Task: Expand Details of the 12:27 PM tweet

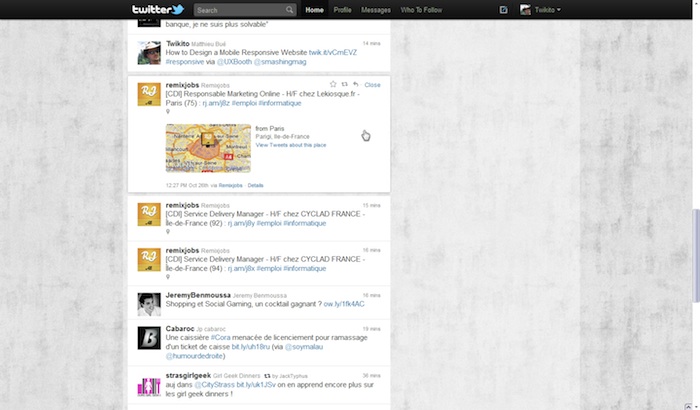Action: (255, 185)
